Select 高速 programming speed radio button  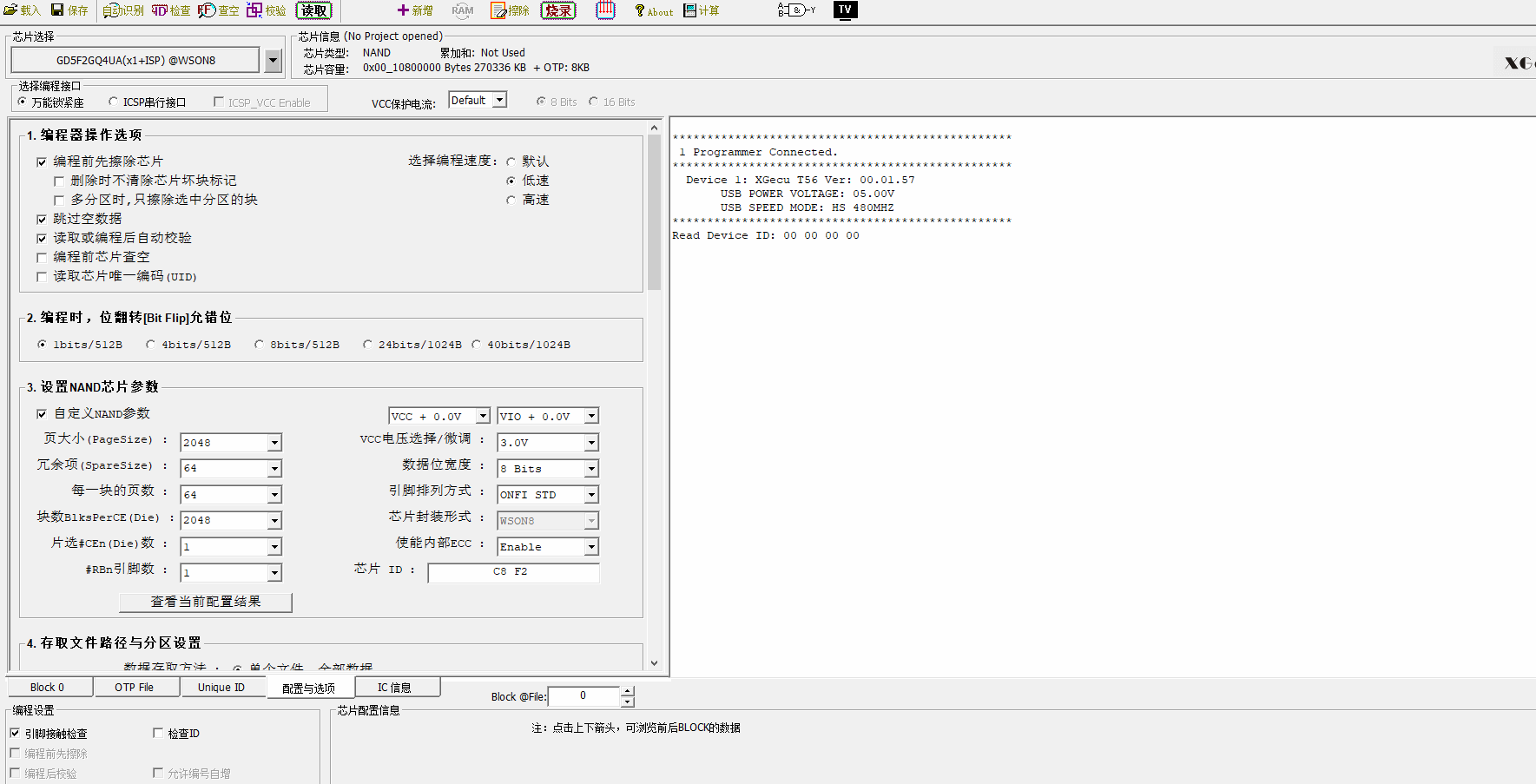click(511, 201)
